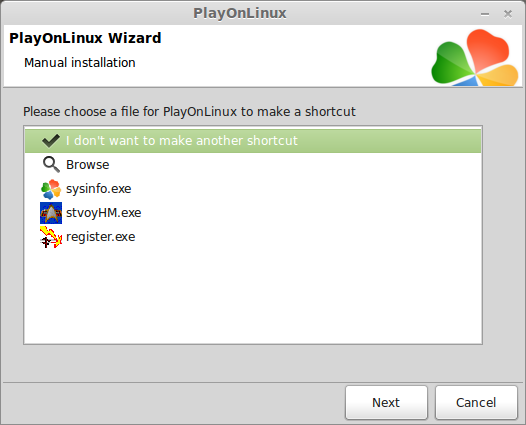The height and width of the screenshot is (425, 526).
Task: Select register.exe file name in the list
Action: coord(100,237)
